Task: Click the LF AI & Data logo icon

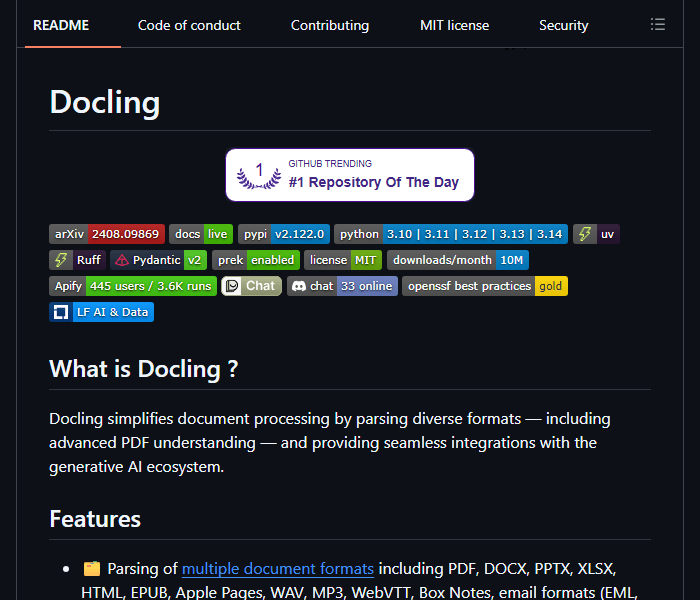Action: point(61,312)
